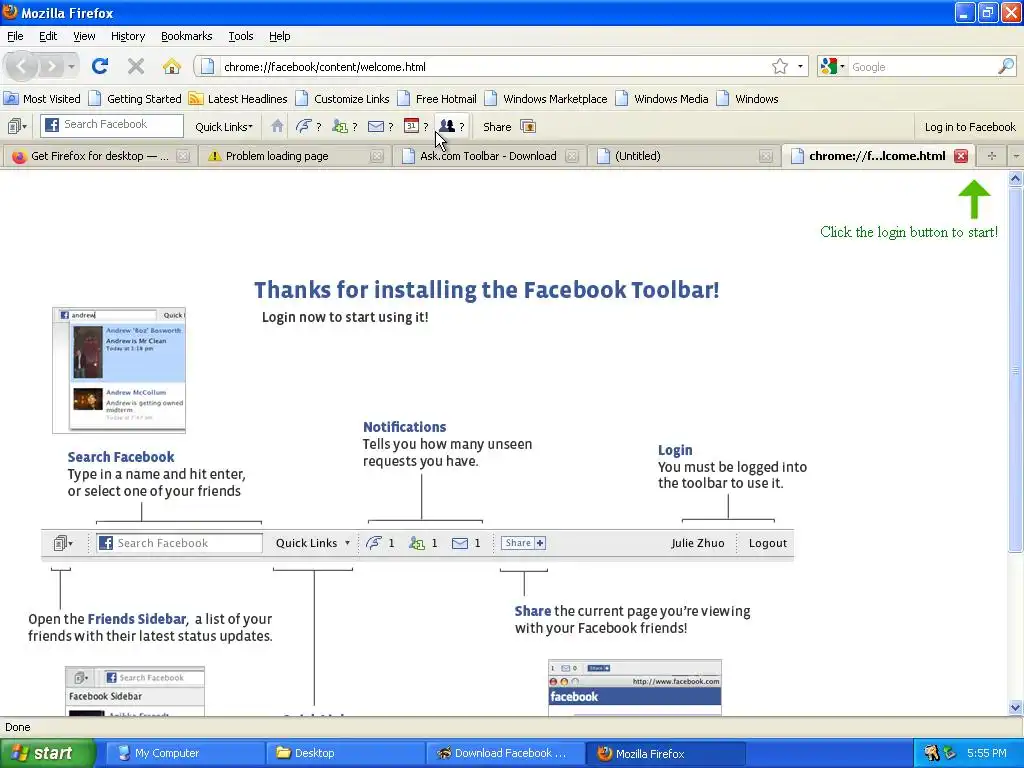Click Share button in Facebook toolbar

[497, 127]
